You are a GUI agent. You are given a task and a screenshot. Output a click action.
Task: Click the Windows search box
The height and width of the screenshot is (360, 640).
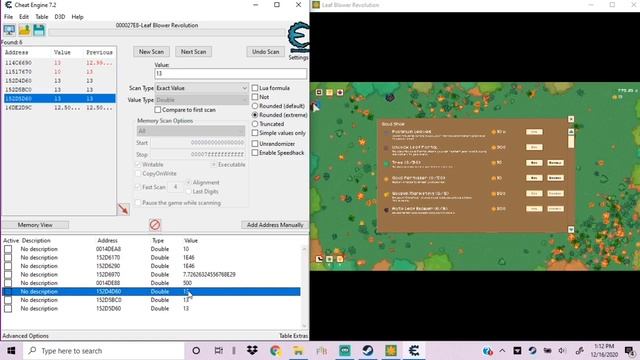tap(103, 351)
